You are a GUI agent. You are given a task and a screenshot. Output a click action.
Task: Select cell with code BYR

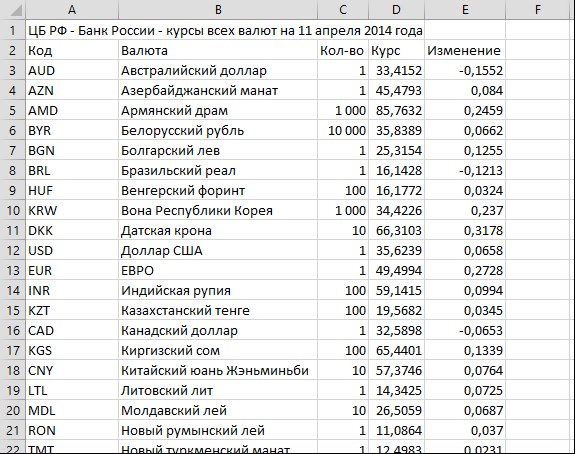click(x=72, y=131)
